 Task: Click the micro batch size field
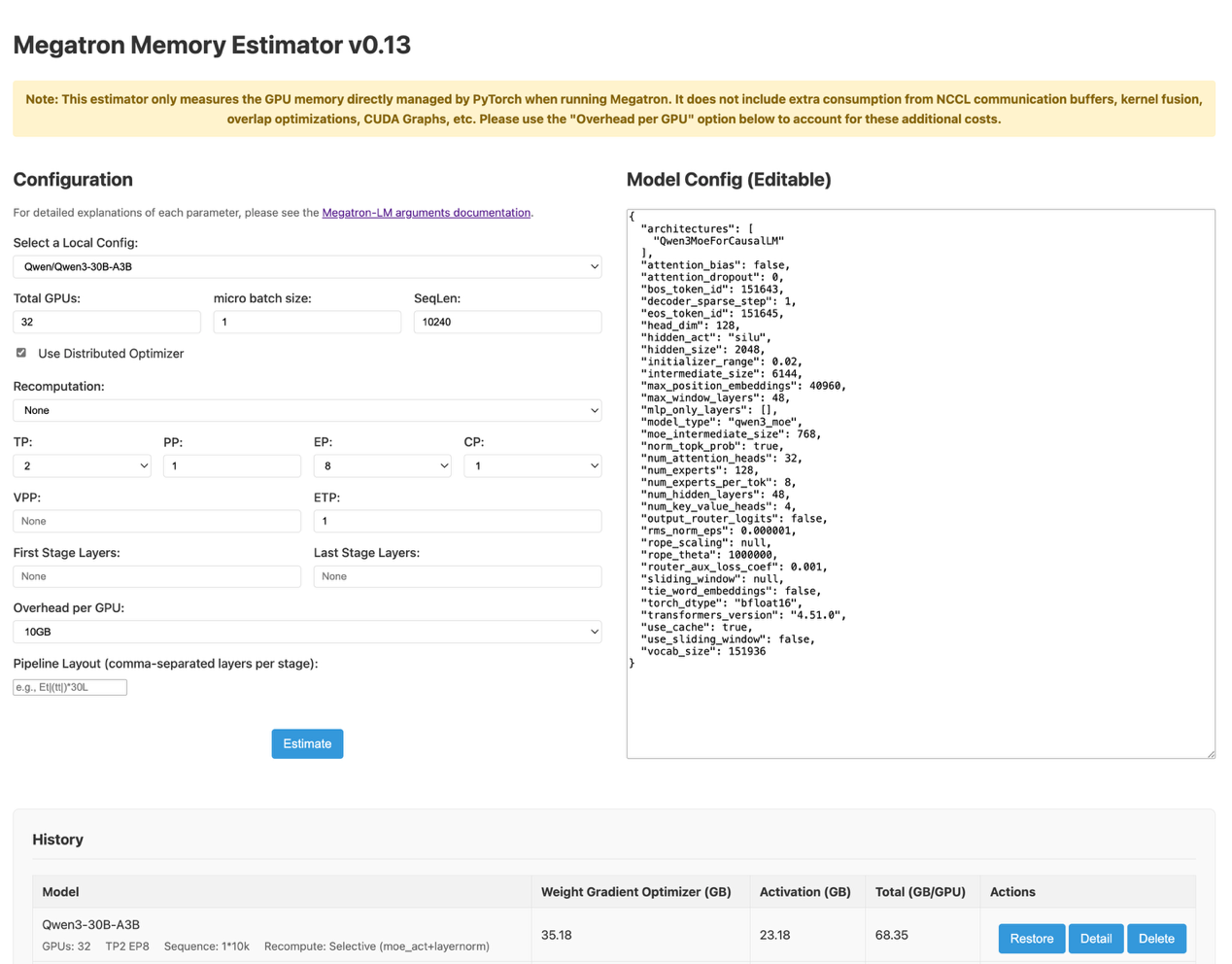pos(307,322)
